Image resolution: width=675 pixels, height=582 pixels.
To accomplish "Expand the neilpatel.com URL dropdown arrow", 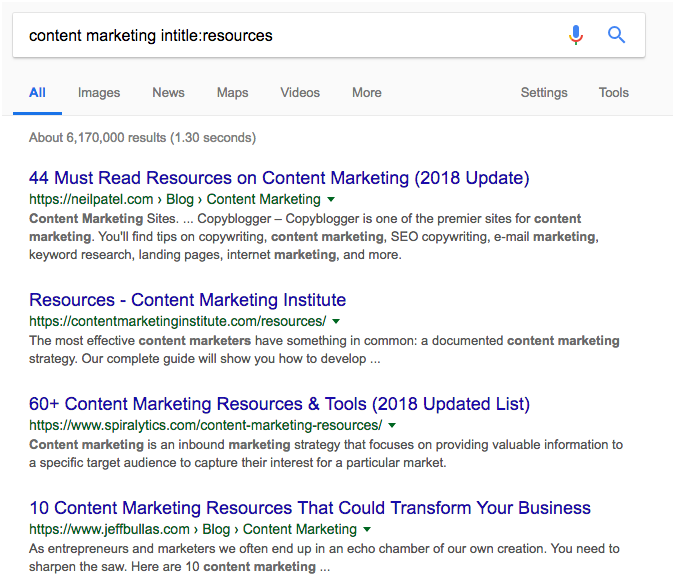I will (331, 200).
